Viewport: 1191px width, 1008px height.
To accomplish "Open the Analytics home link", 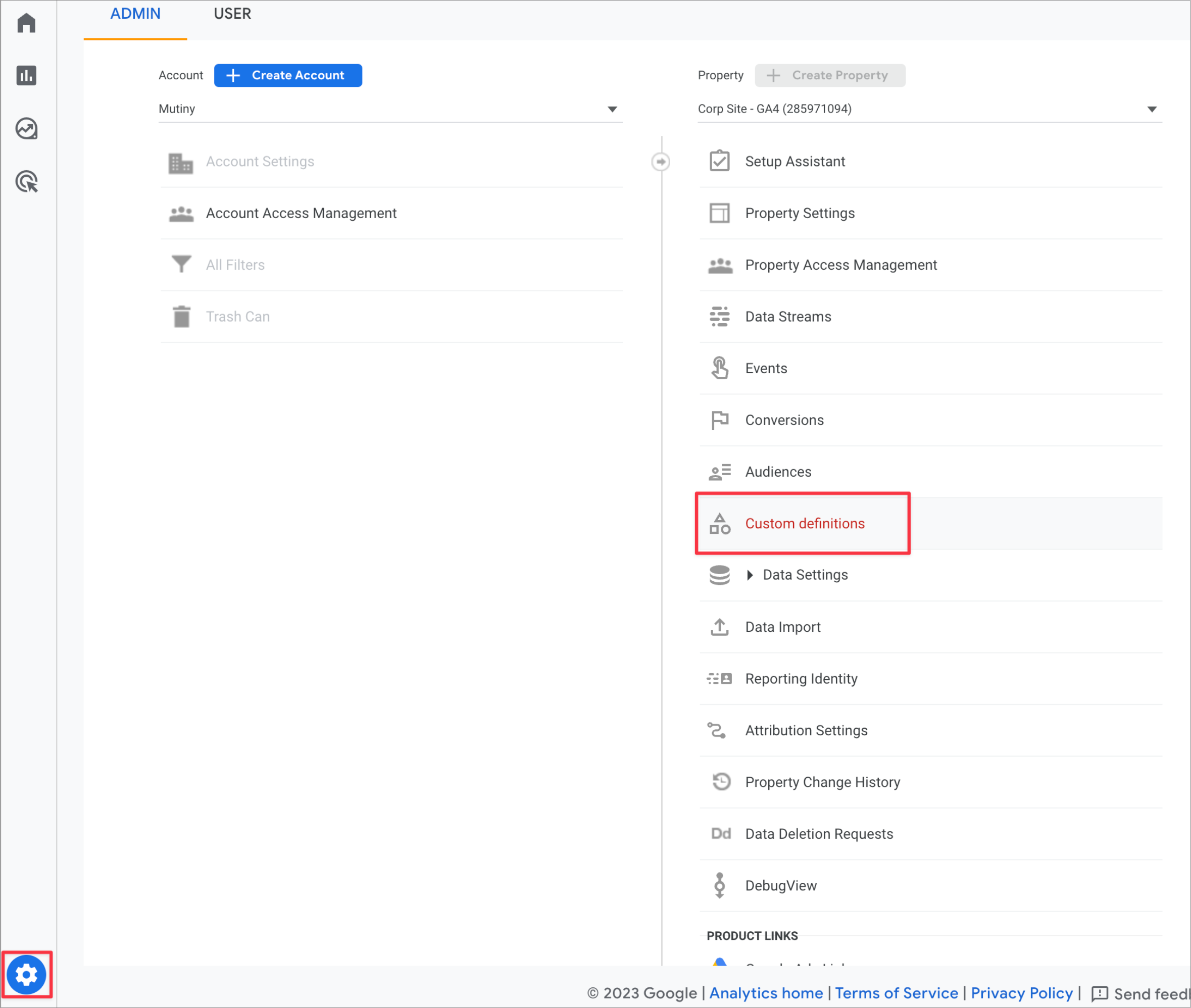I will coord(766,994).
